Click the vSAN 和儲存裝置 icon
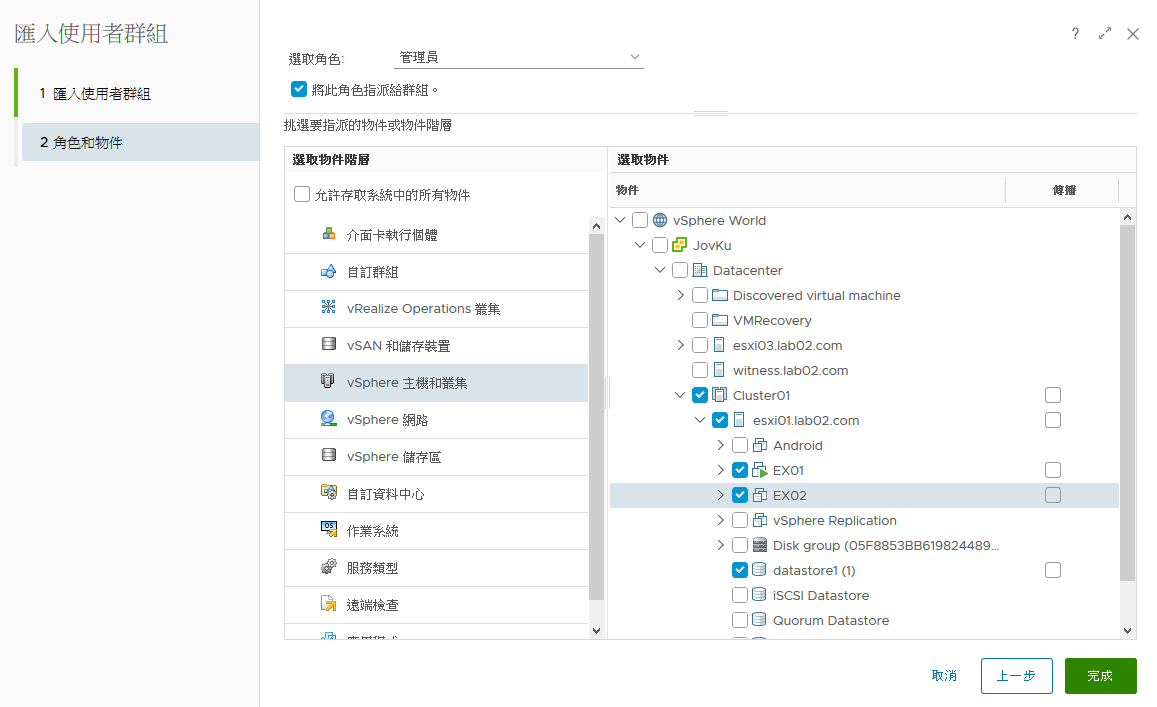1157x707 pixels. [x=329, y=344]
